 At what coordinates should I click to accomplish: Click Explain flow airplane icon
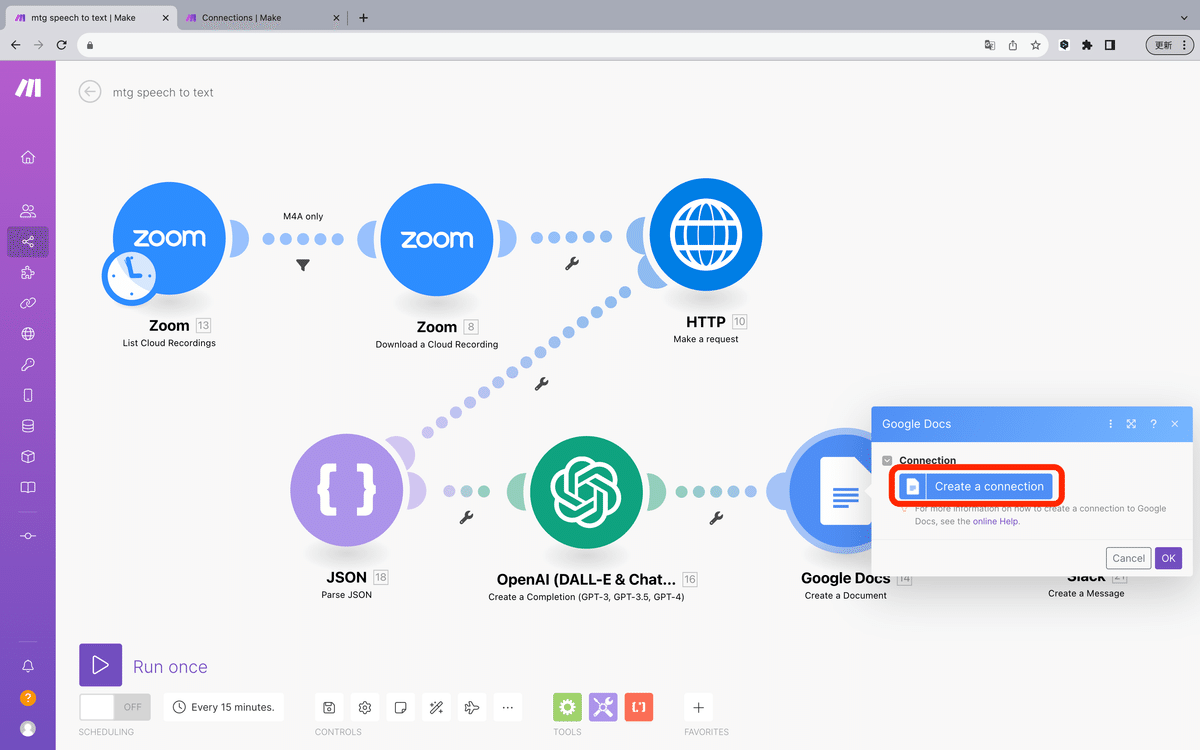[x=472, y=708]
